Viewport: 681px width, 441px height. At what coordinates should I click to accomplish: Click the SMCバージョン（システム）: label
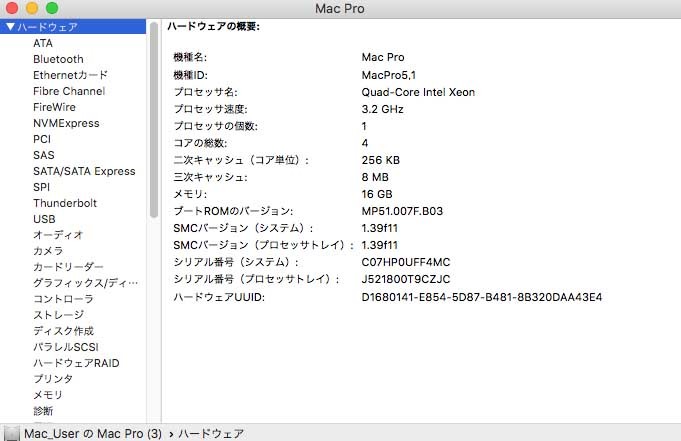pyautogui.click(x=243, y=228)
